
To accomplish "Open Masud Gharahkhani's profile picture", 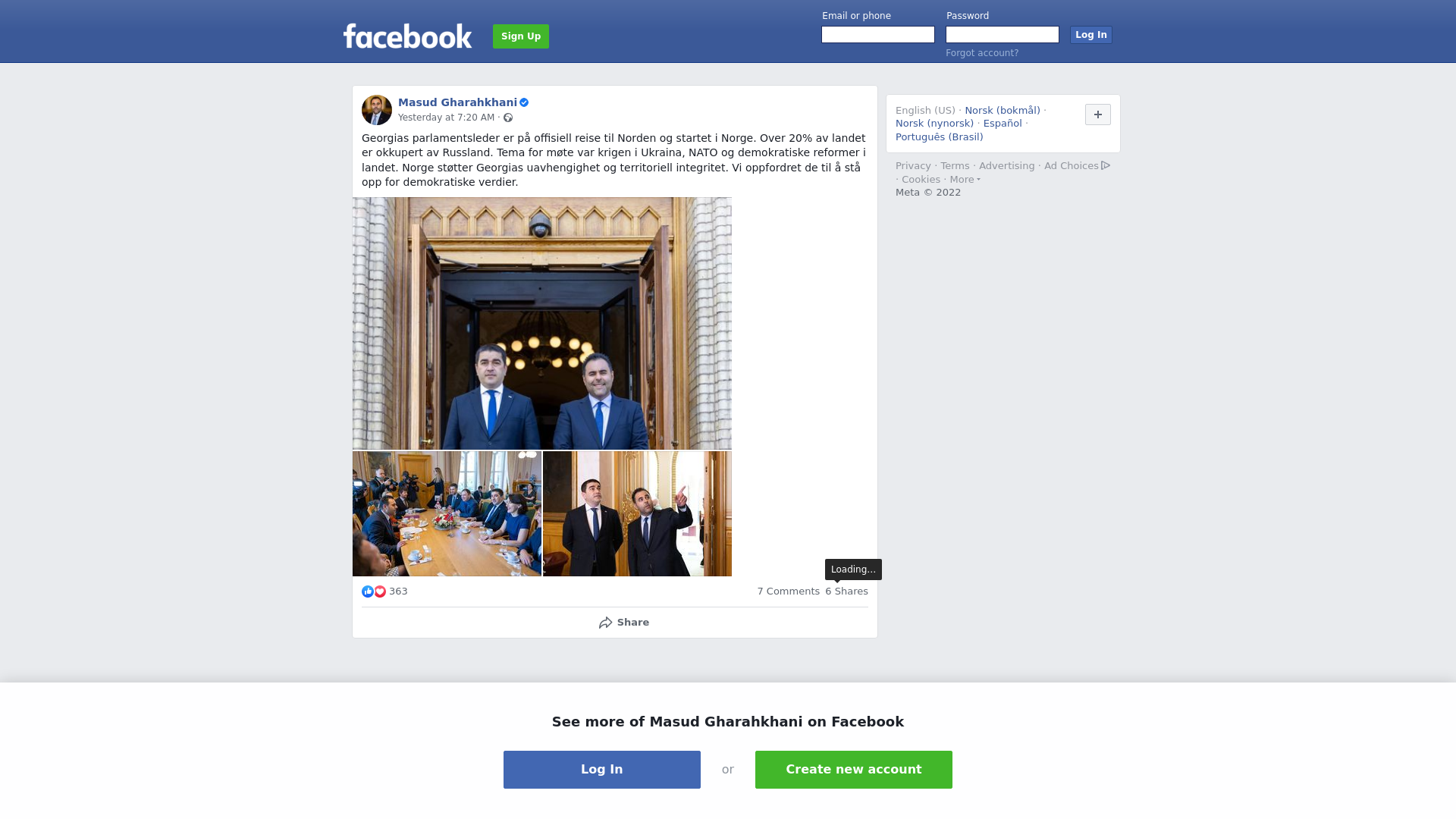I will point(377,110).
